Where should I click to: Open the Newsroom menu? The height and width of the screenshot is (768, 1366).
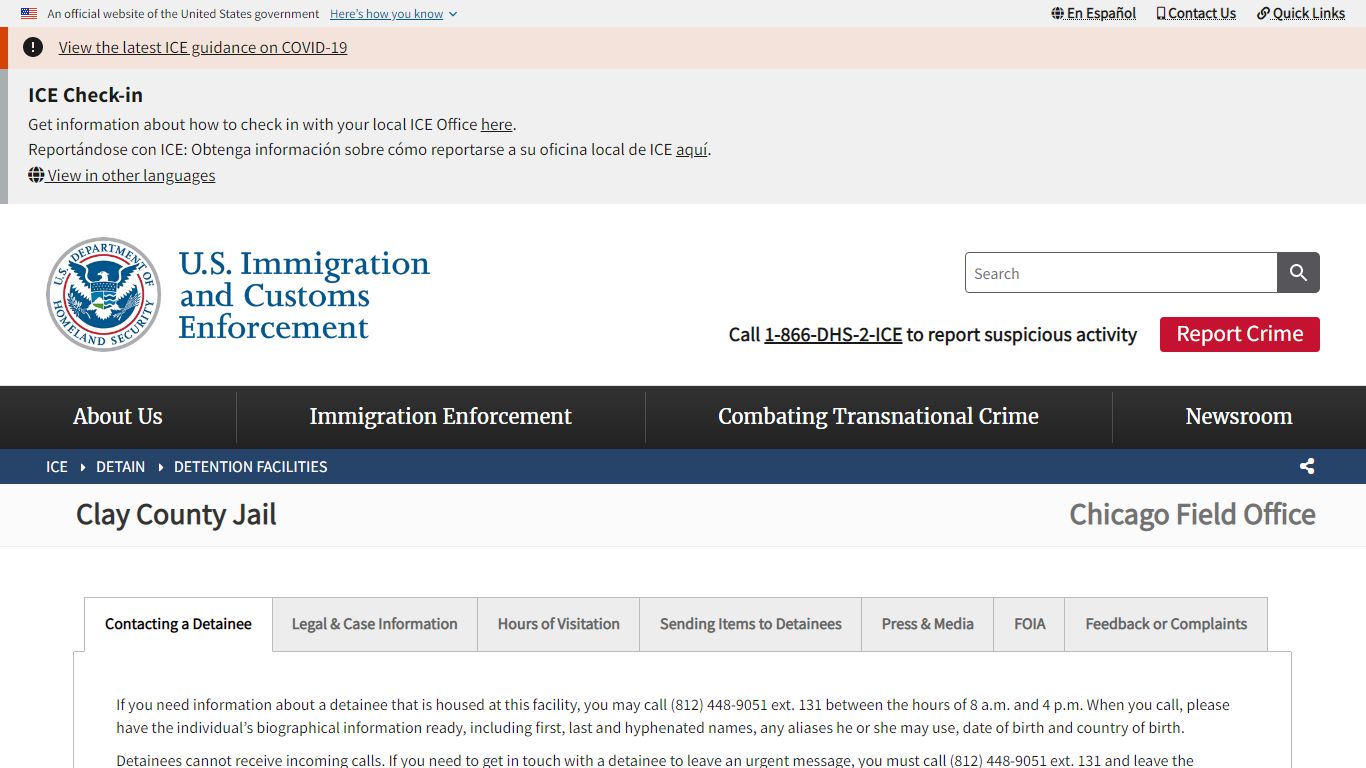click(1239, 416)
